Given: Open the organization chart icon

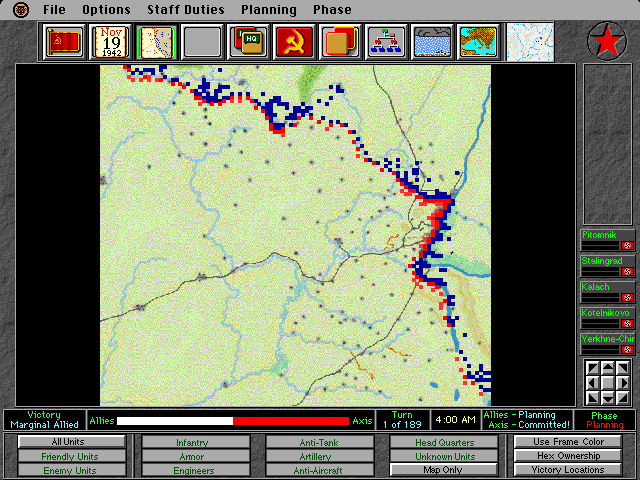Looking at the screenshot, I should point(386,42).
